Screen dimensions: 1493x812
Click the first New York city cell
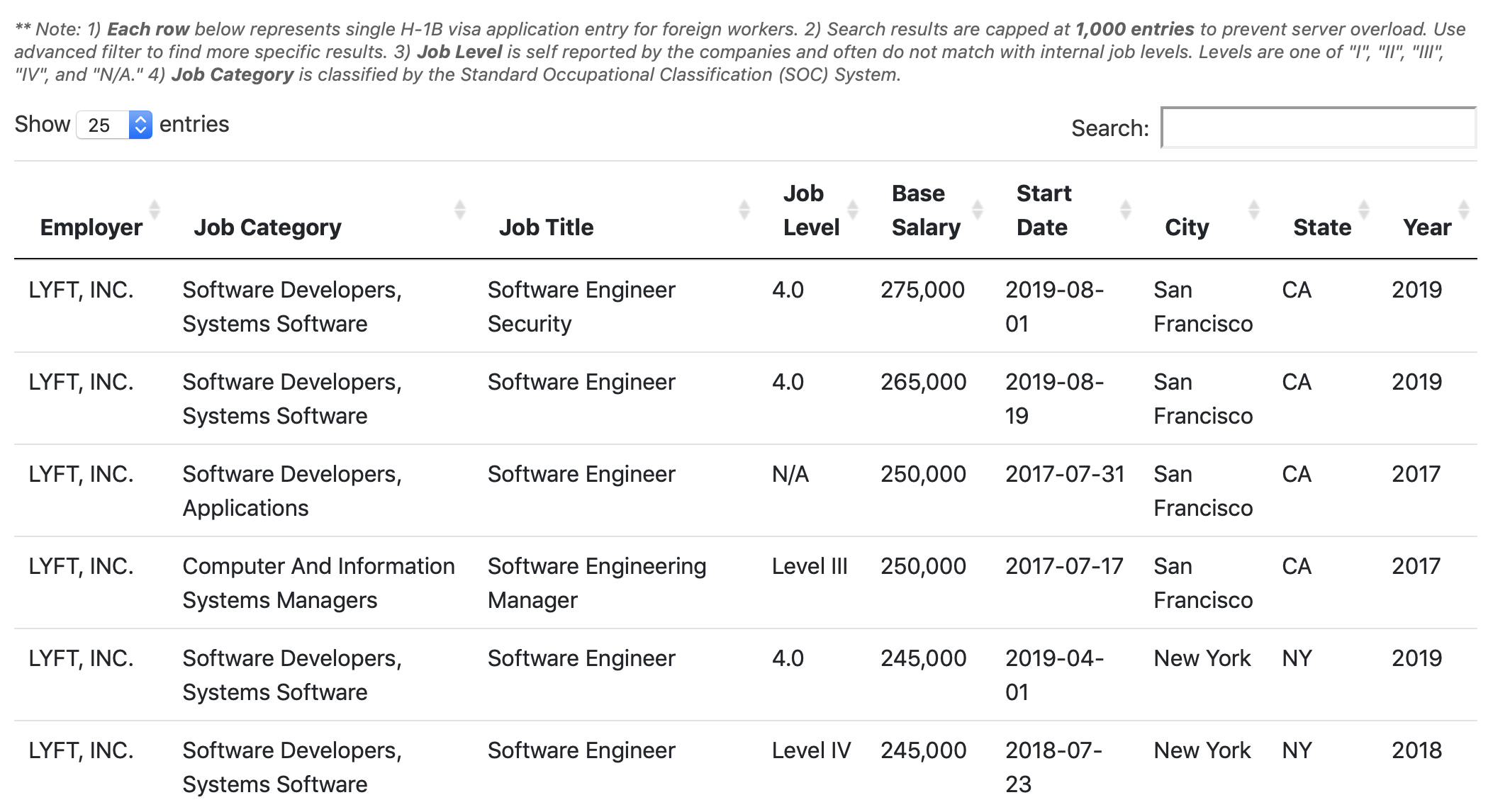coord(1202,658)
